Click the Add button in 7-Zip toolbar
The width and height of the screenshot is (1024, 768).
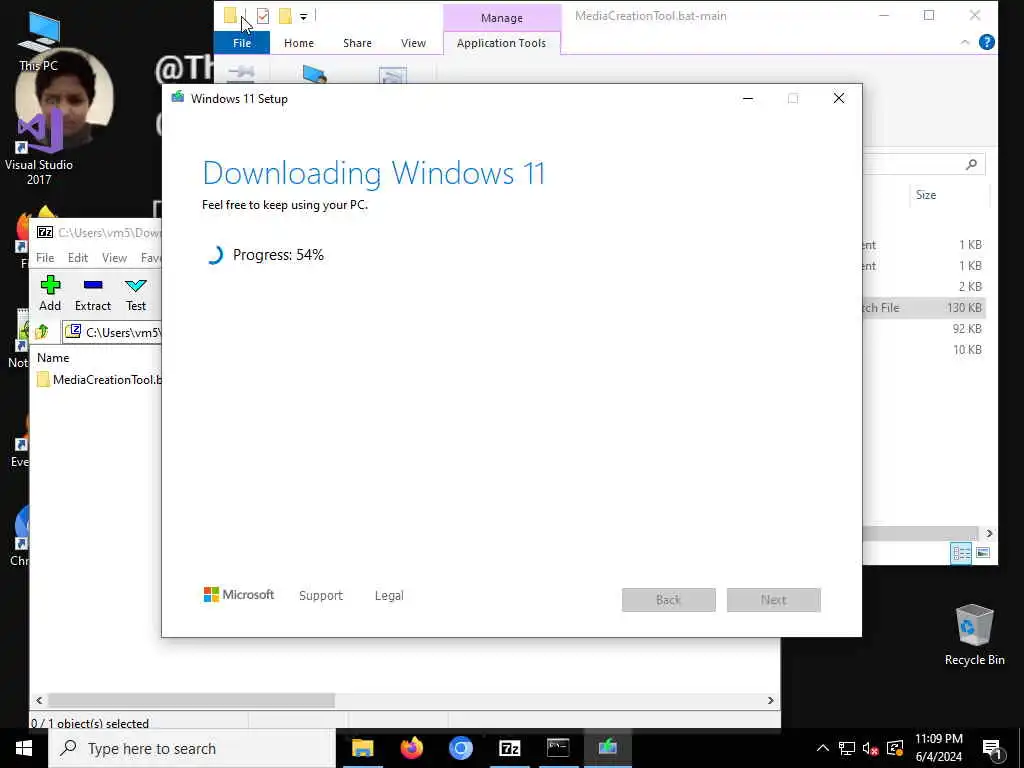click(50, 293)
